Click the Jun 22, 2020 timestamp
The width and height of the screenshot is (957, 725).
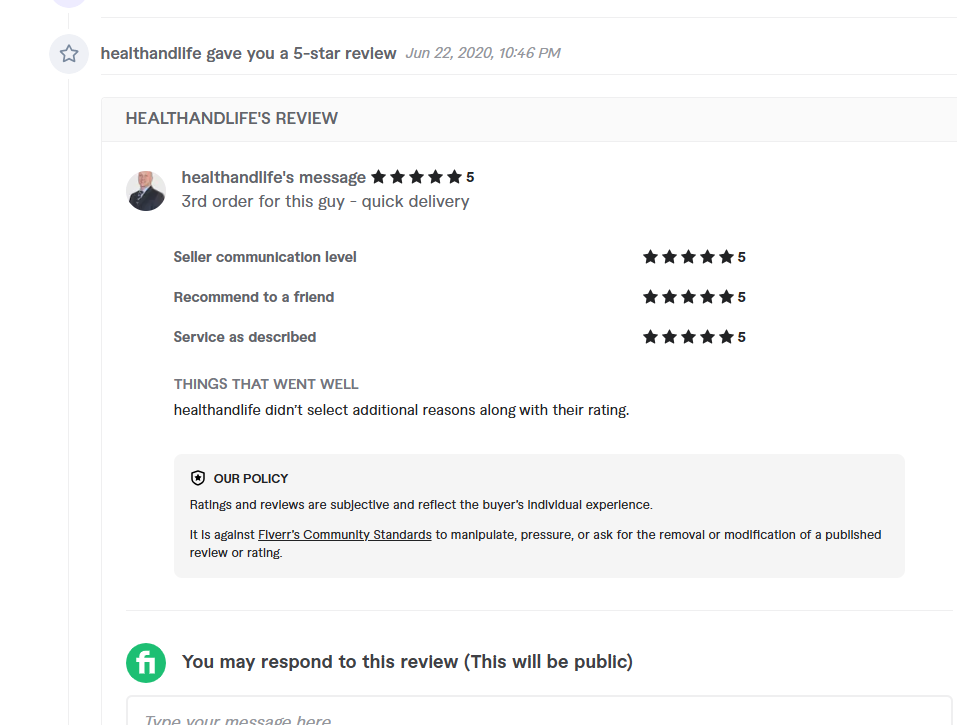[483, 53]
